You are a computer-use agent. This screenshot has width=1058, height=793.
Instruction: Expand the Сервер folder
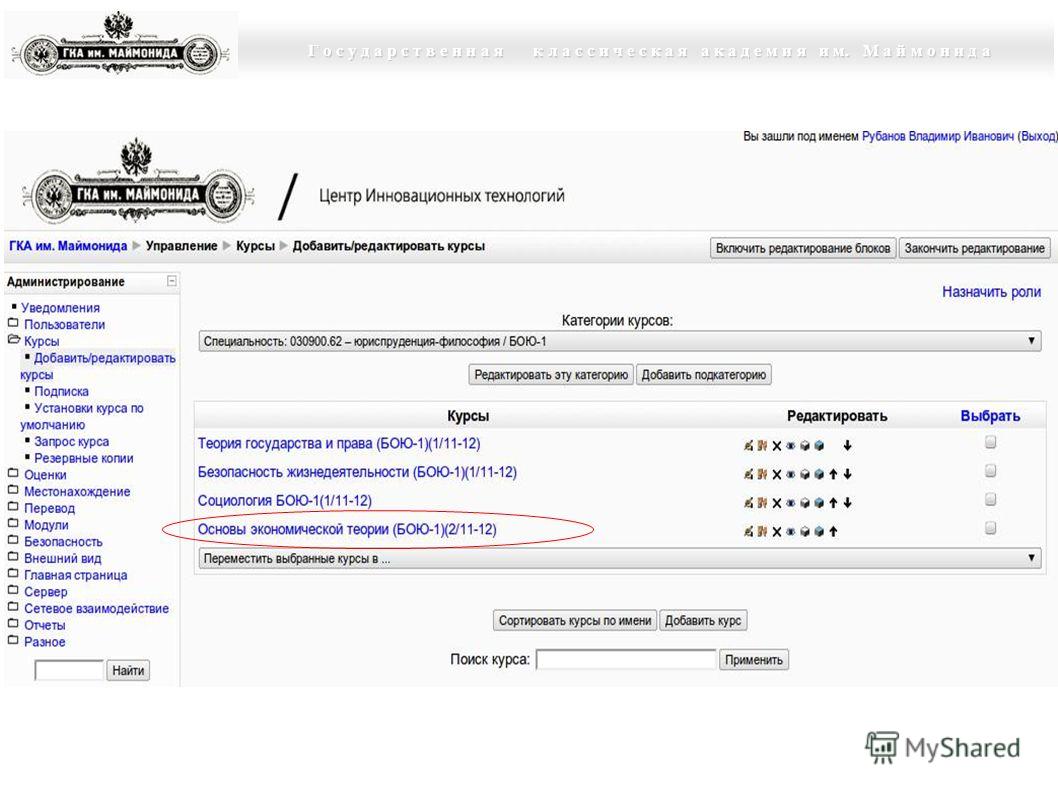(13, 591)
